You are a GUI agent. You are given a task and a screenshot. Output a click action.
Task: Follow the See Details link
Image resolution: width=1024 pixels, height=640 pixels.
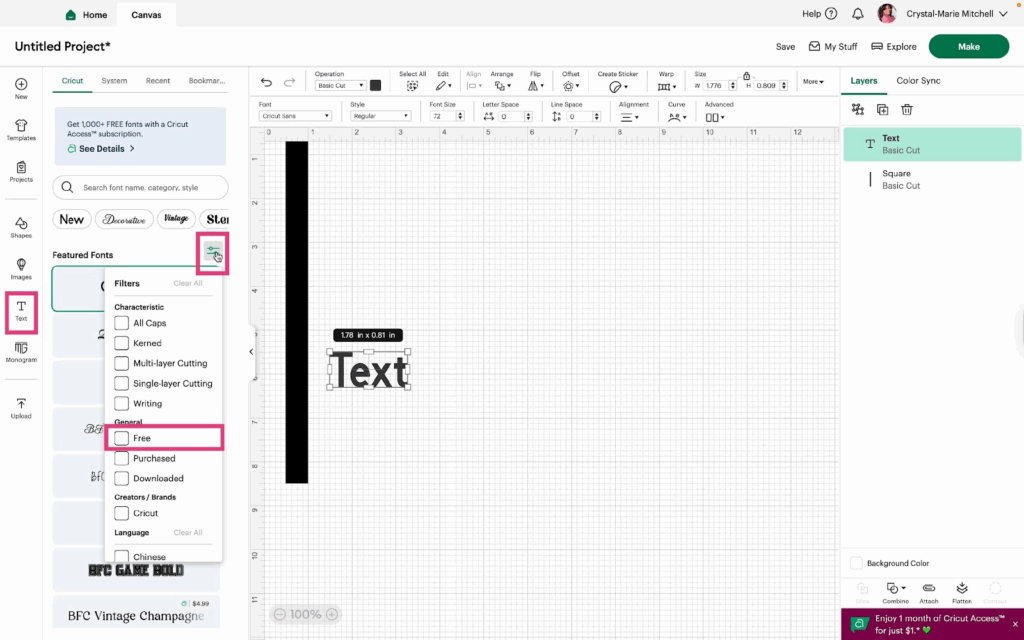click(x=101, y=149)
